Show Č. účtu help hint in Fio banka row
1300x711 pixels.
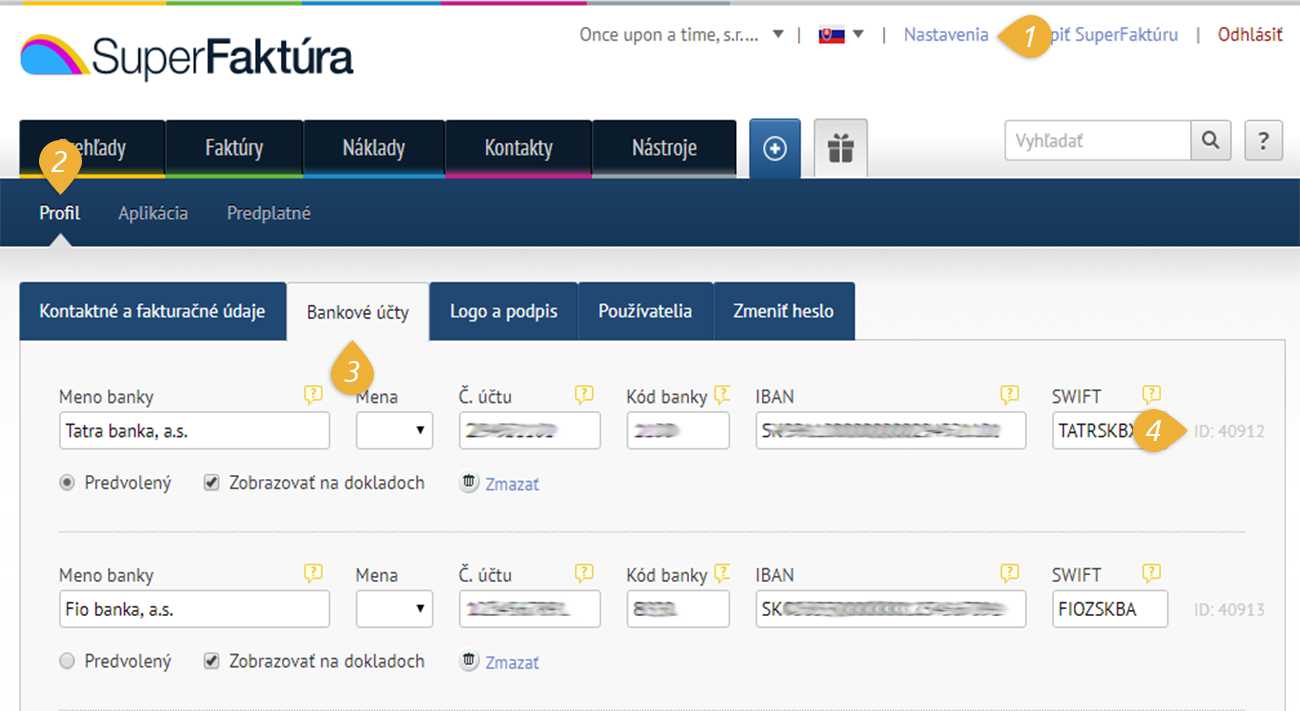click(584, 574)
